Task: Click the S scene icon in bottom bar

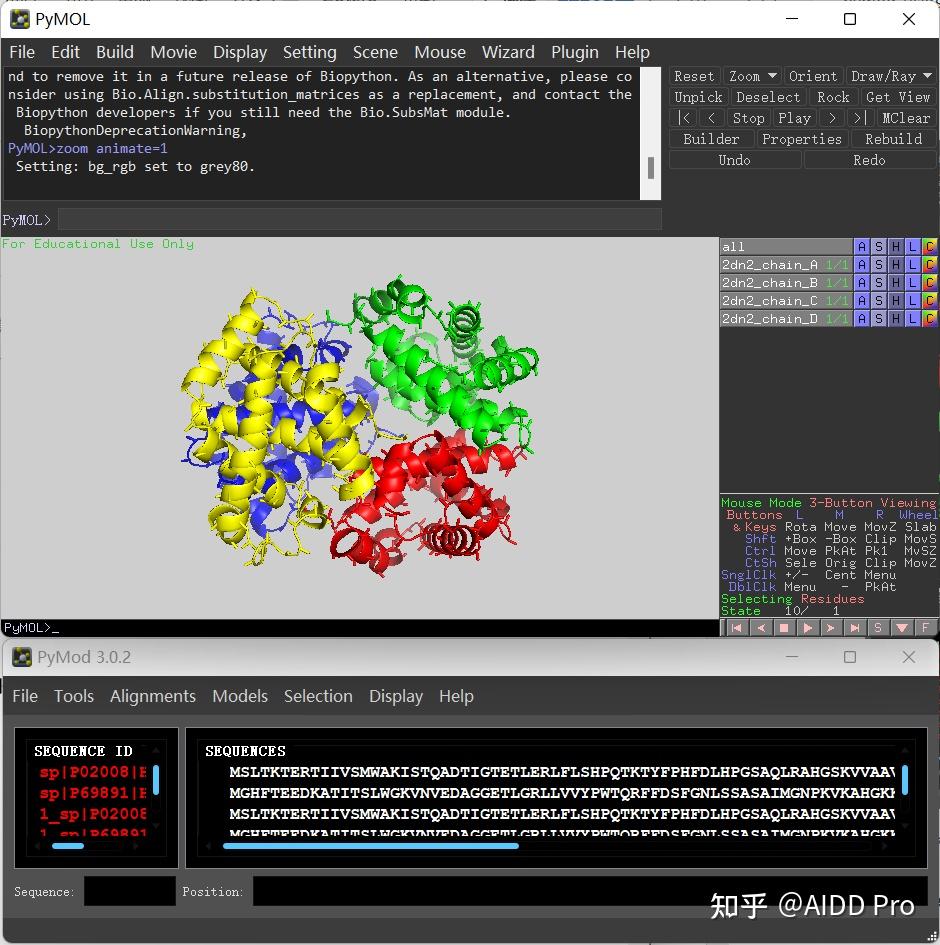Action: 878,628
